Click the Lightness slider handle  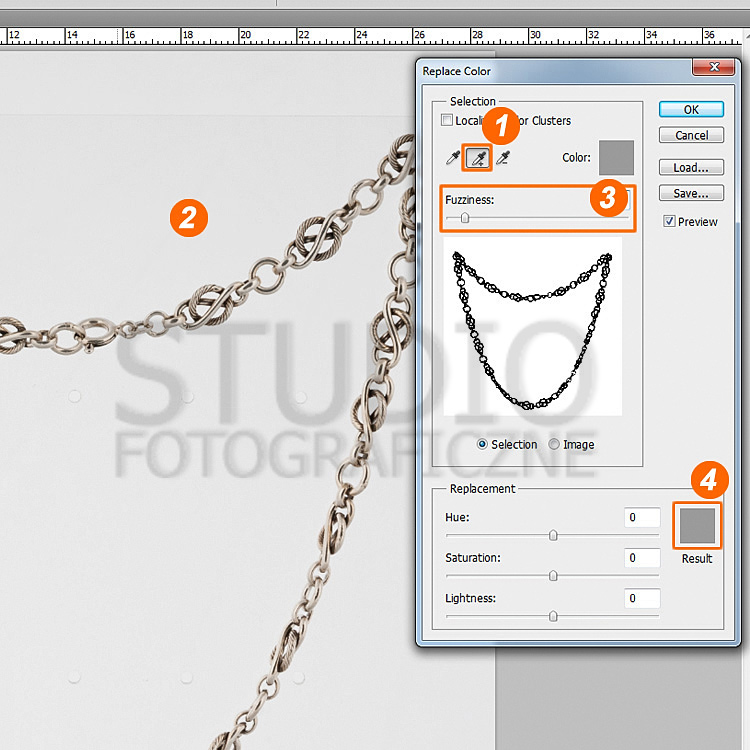click(553, 616)
